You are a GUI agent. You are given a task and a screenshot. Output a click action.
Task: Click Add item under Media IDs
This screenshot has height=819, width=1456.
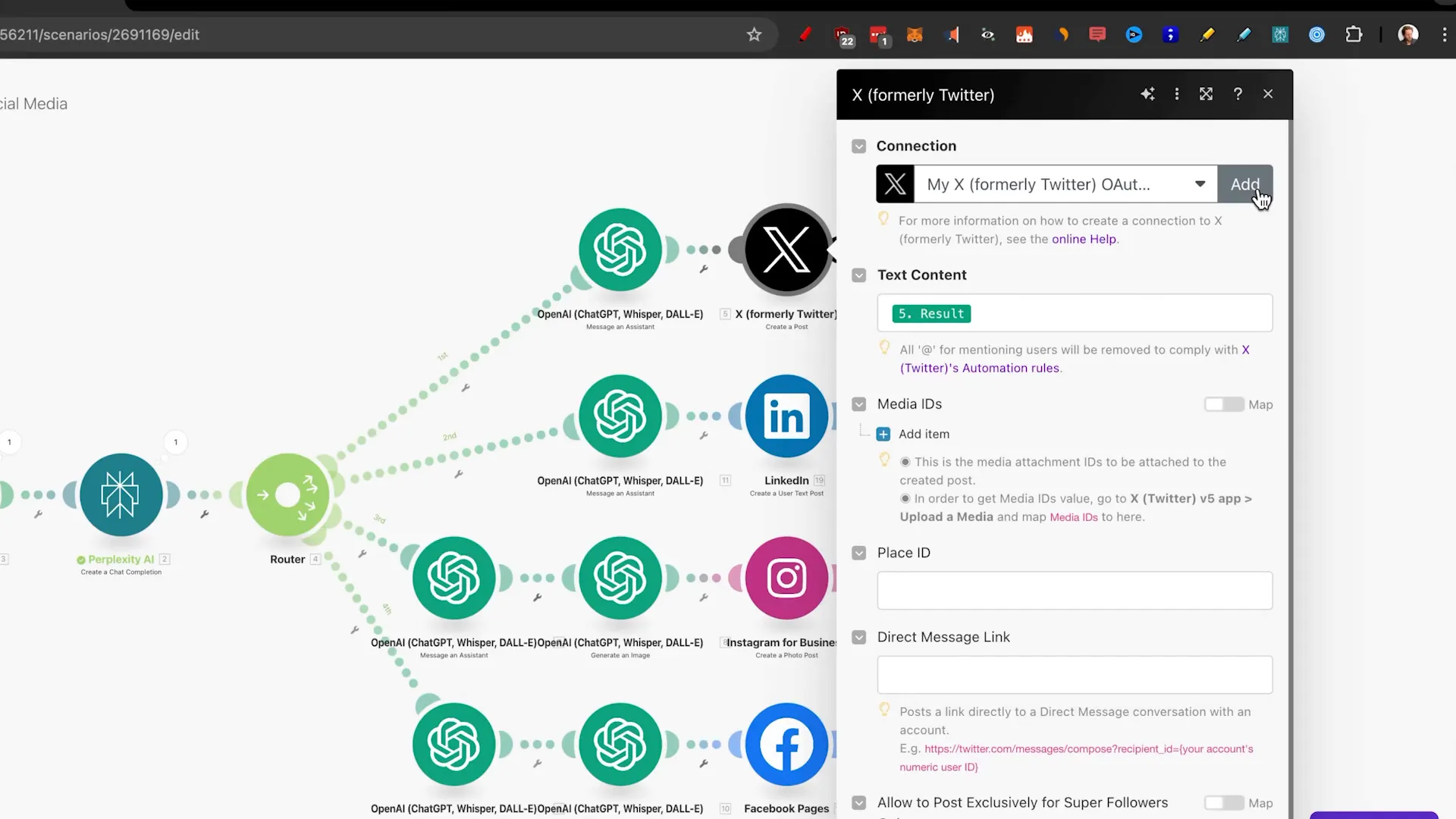[913, 435]
